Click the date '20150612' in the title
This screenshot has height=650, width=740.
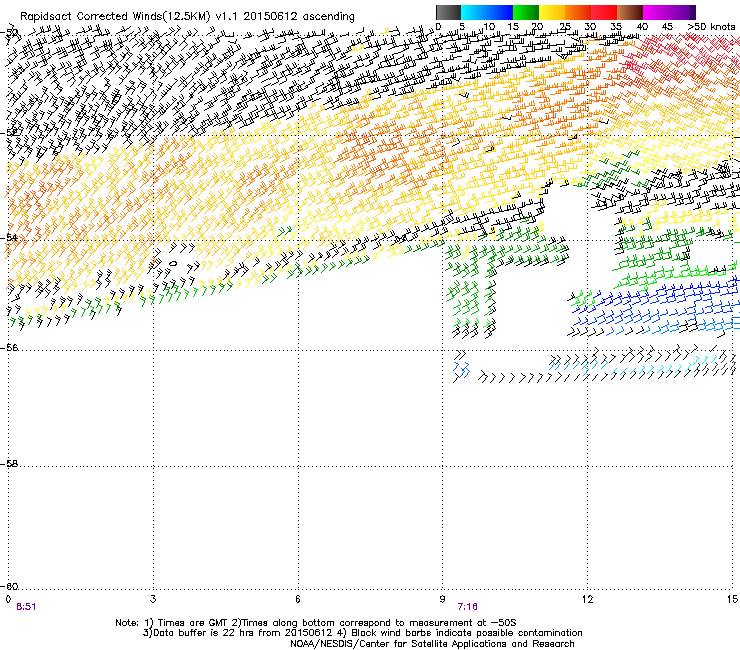tap(270, 17)
